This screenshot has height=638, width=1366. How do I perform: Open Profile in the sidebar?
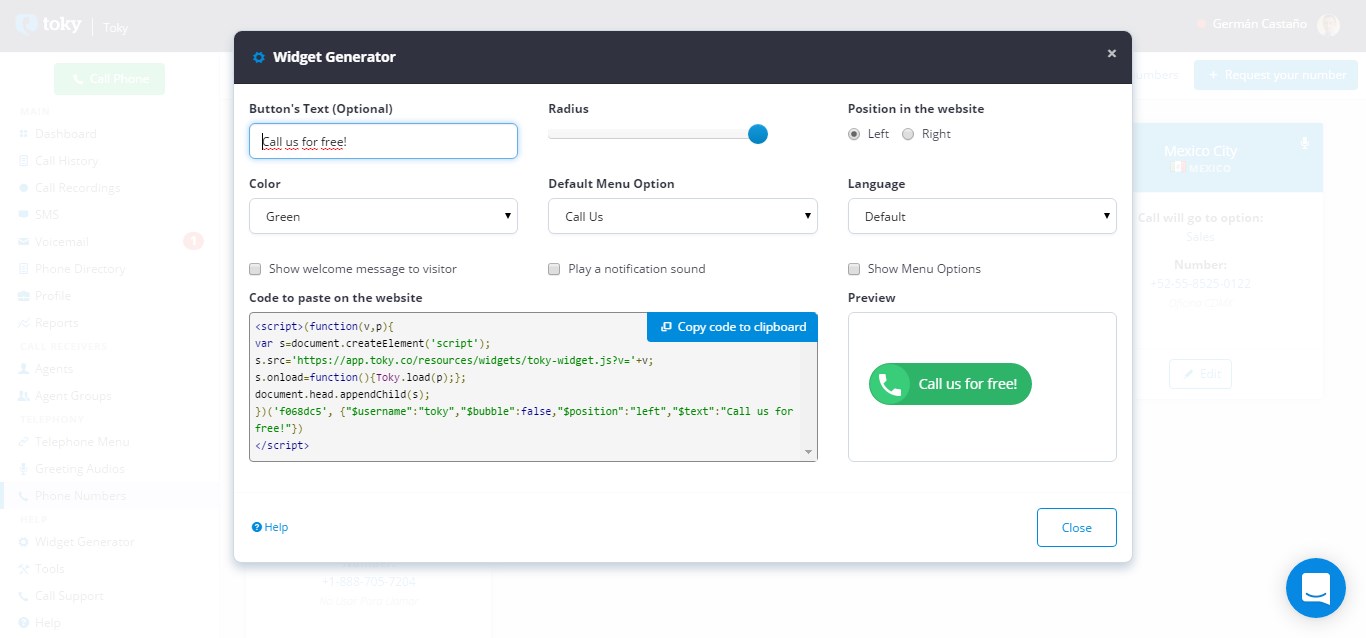pyautogui.click(x=53, y=296)
